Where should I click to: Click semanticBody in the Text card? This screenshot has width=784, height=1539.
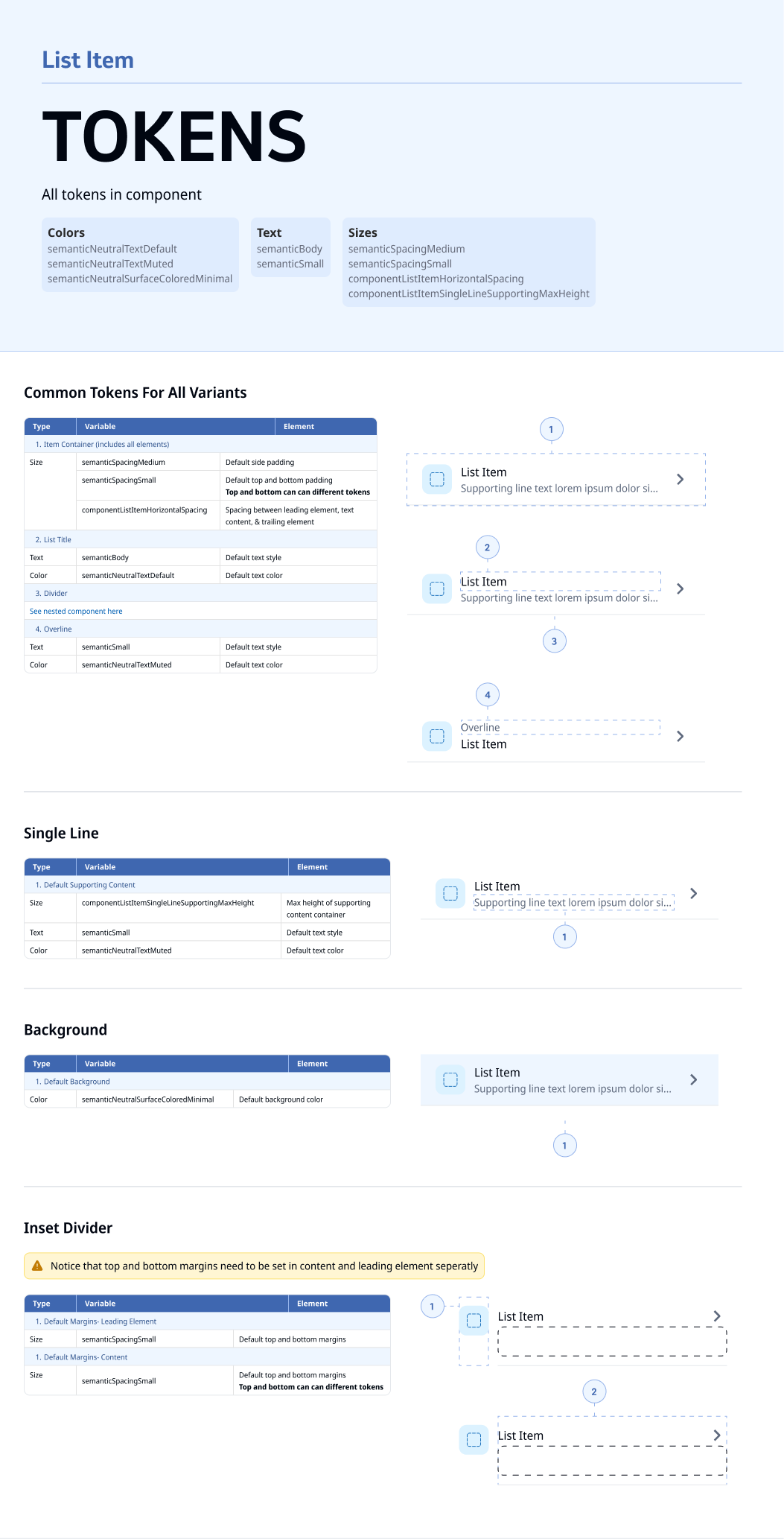(x=290, y=249)
